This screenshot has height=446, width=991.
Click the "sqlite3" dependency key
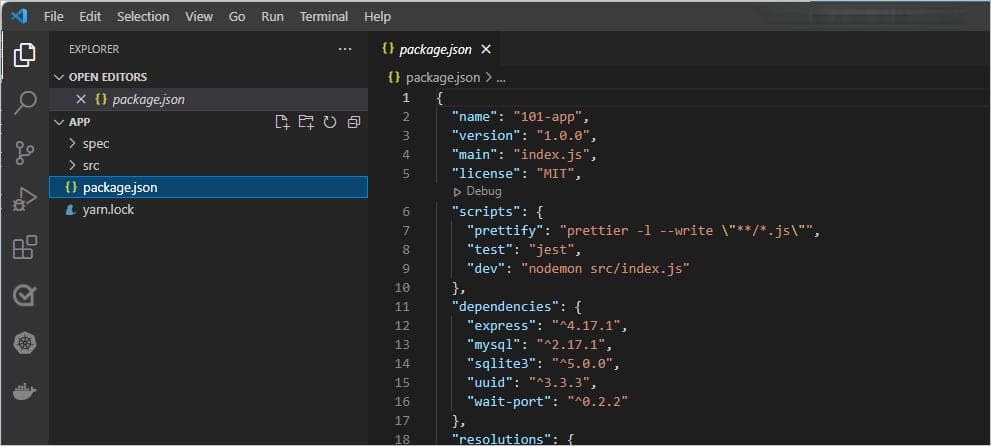501,363
